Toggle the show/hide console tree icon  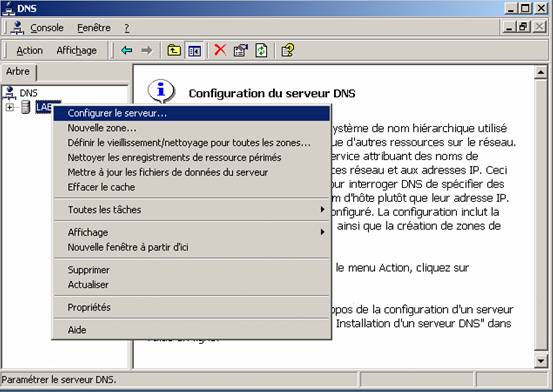point(194,51)
